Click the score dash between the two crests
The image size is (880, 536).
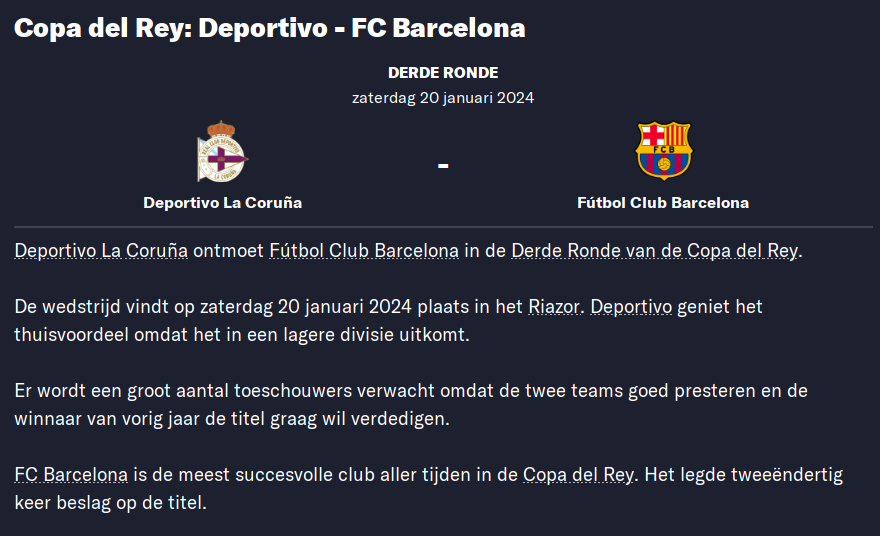tap(443, 166)
